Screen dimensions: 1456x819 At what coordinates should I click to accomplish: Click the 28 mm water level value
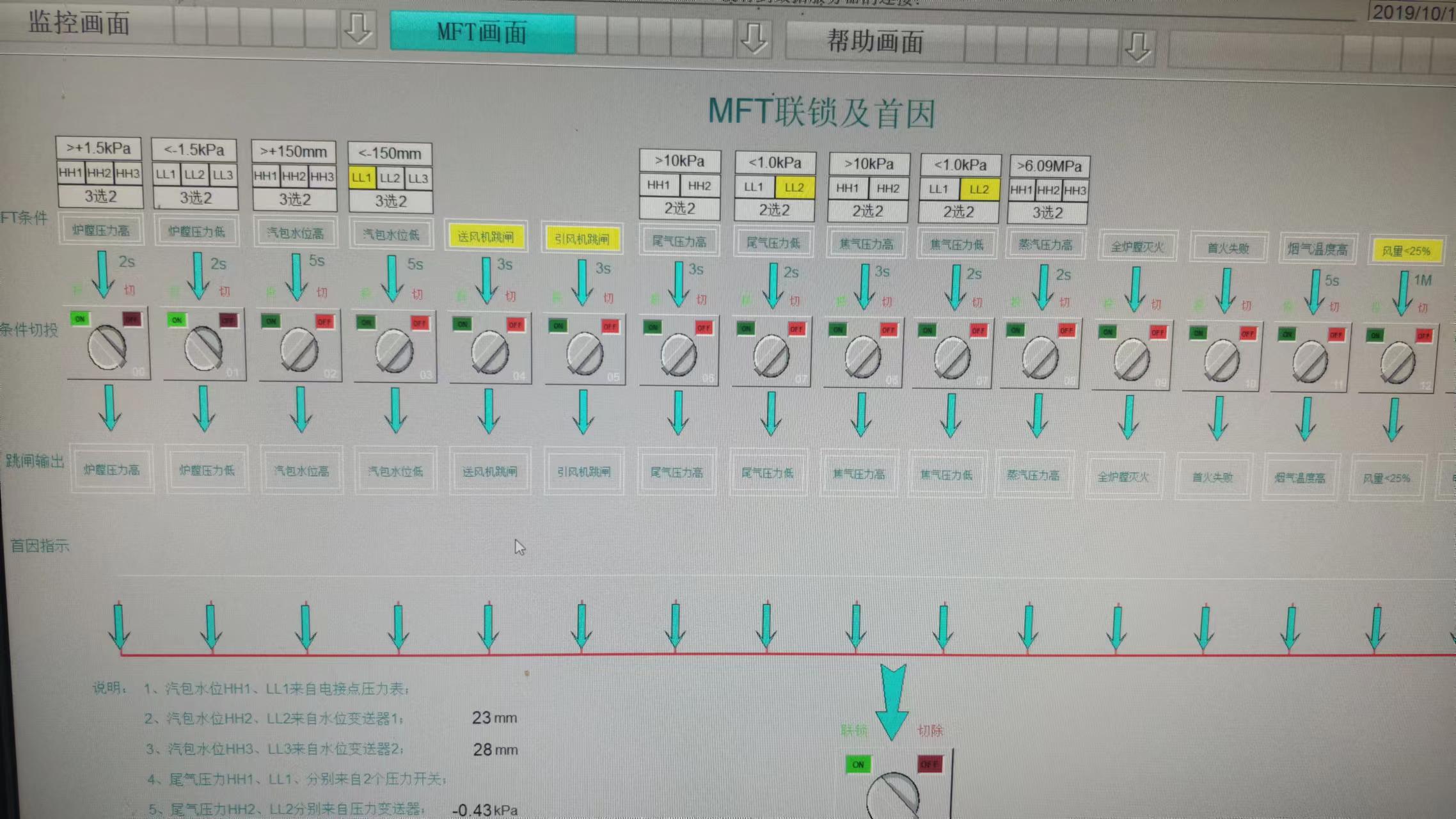[495, 749]
